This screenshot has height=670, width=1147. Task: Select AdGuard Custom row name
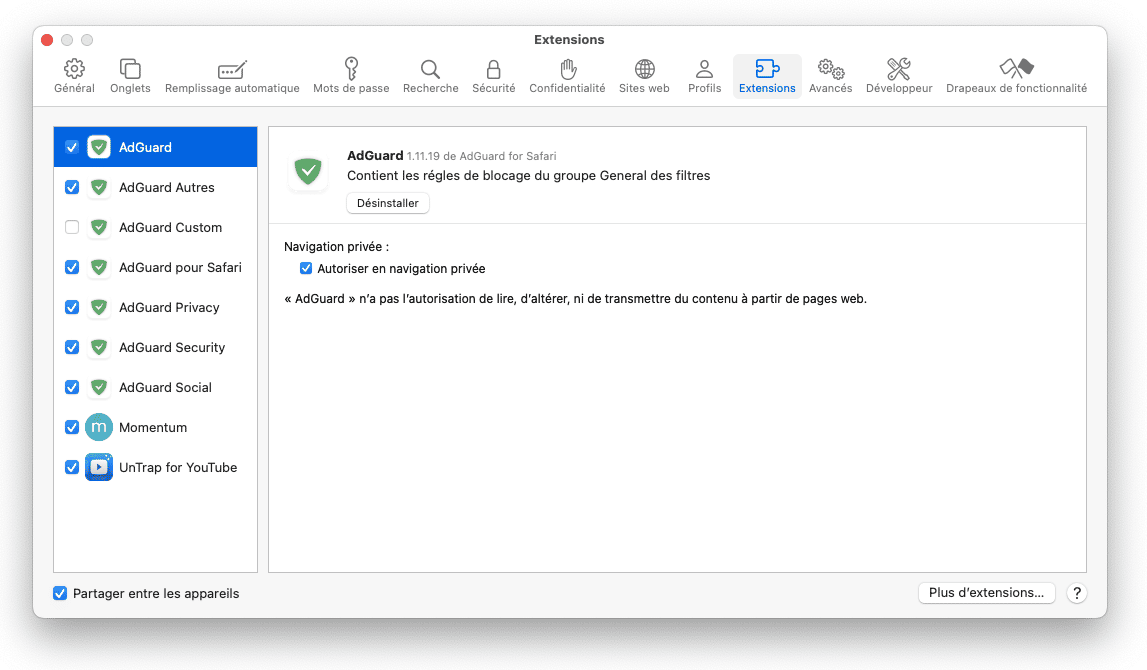[170, 227]
